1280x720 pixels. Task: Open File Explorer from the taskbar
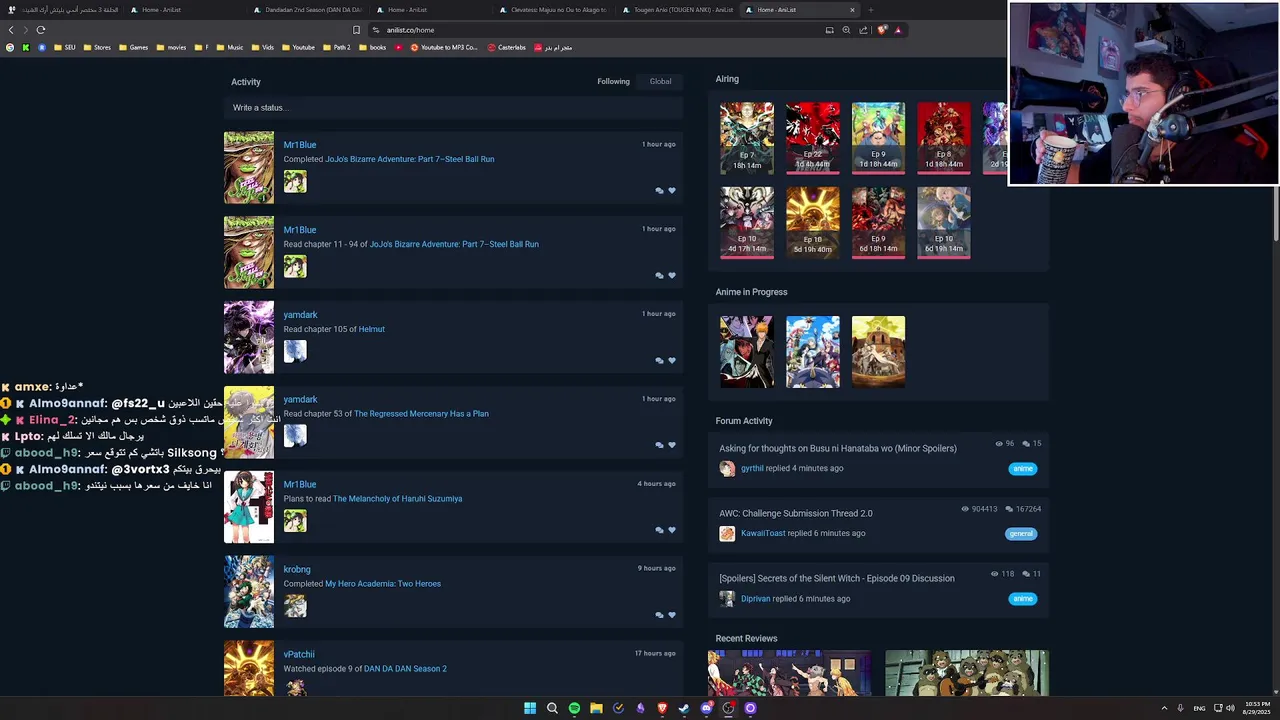pos(596,708)
